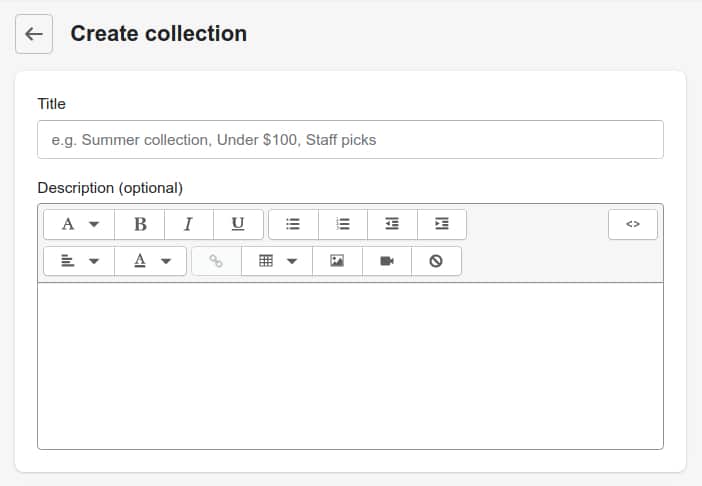Click the Title input field
This screenshot has width=702, height=486.
[351, 140]
